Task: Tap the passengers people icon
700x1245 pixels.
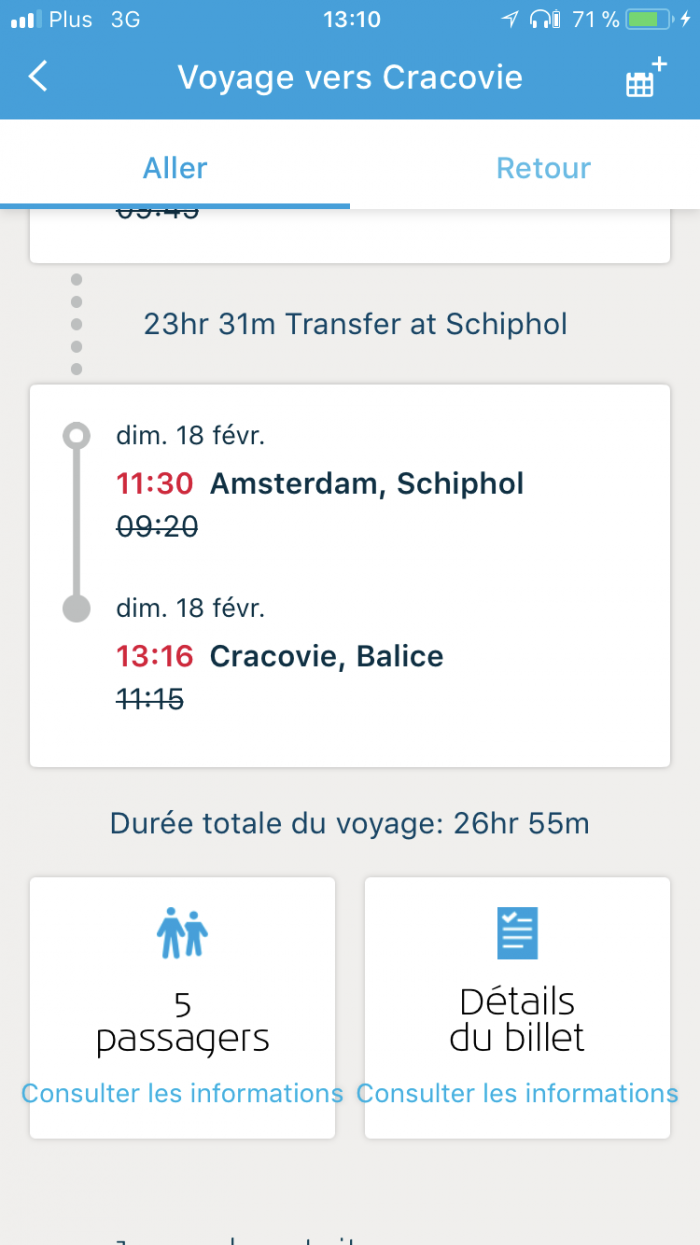Action: (x=182, y=933)
